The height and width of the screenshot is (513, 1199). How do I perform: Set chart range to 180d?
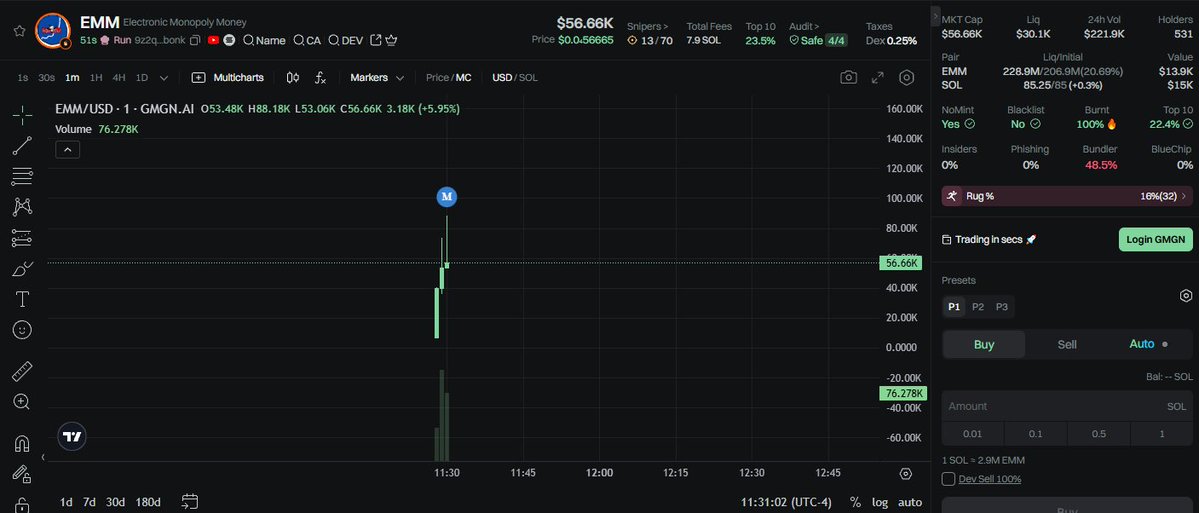pyautogui.click(x=148, y=502)
